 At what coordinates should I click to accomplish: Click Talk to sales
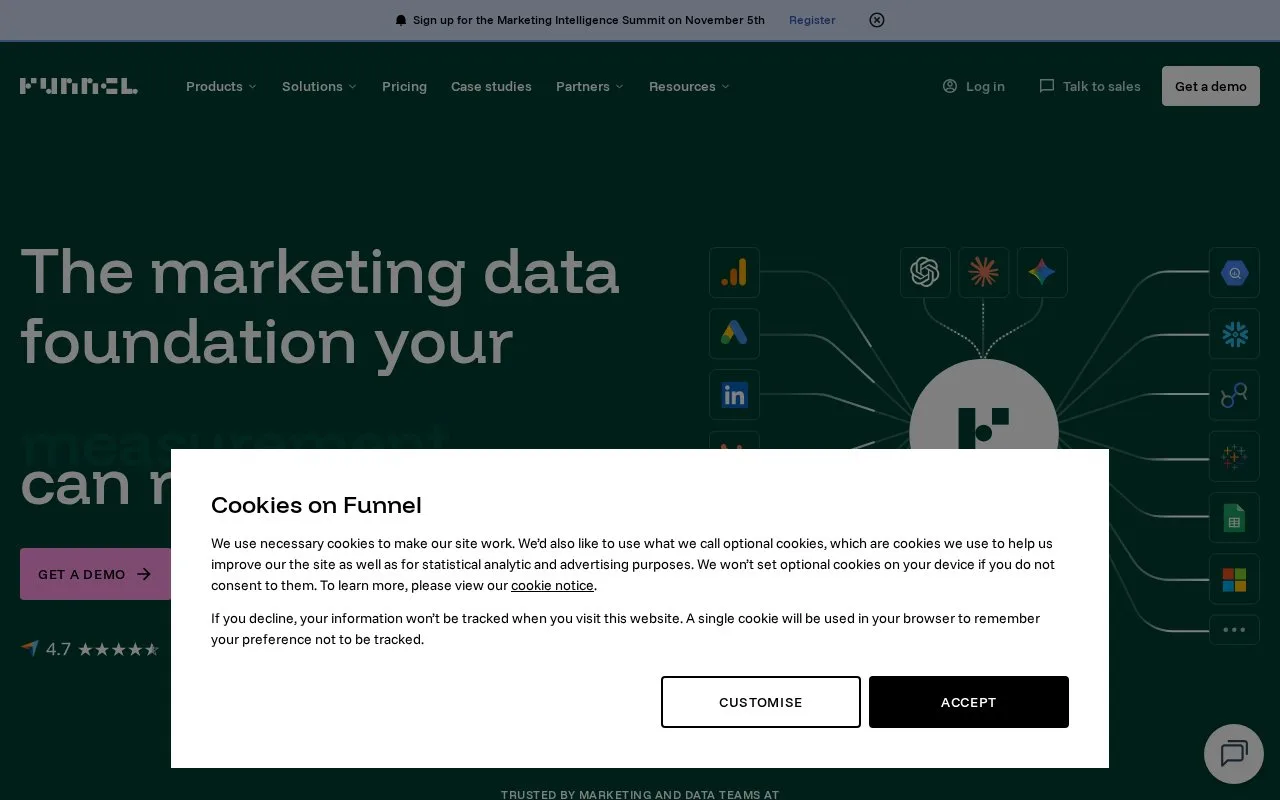point(1090,86)
